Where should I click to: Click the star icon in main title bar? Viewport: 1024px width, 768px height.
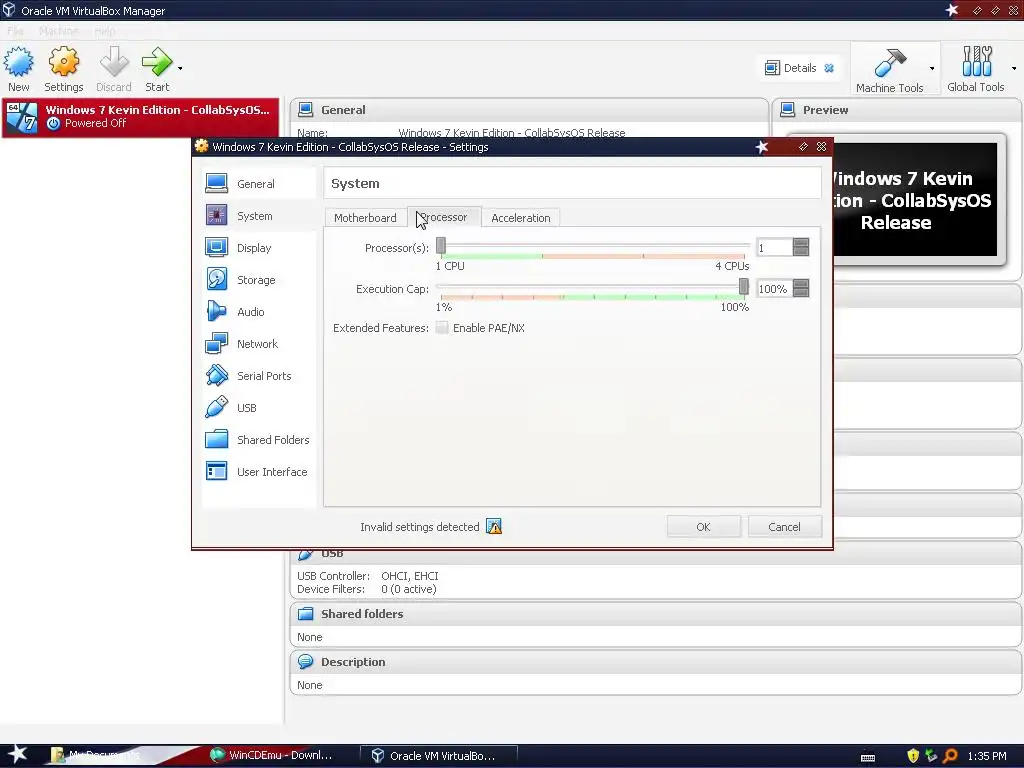coord(952,10)
